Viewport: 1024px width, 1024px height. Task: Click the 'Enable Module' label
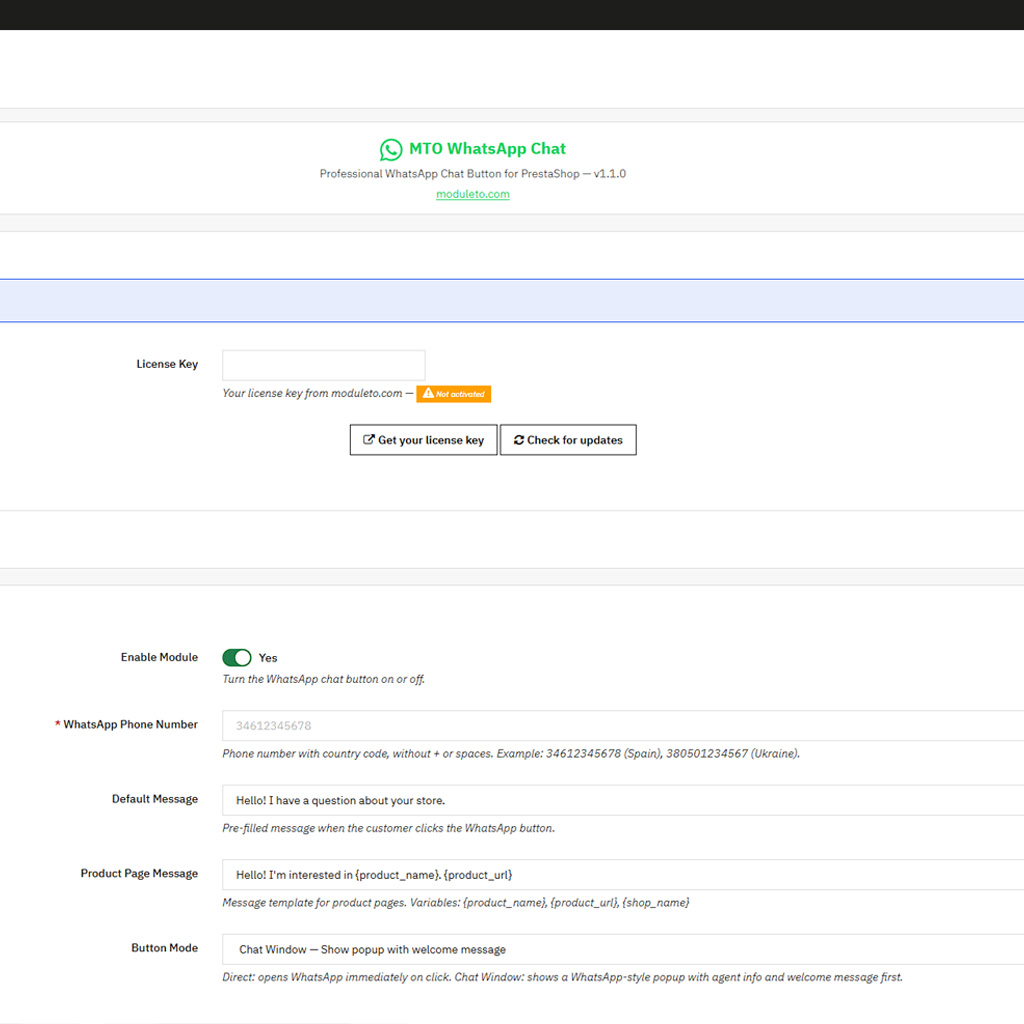(x=159, y=657)
